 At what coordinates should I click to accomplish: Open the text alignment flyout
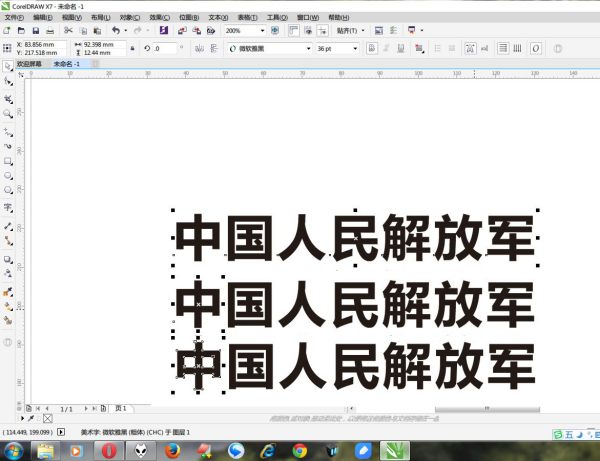[419, 49]
